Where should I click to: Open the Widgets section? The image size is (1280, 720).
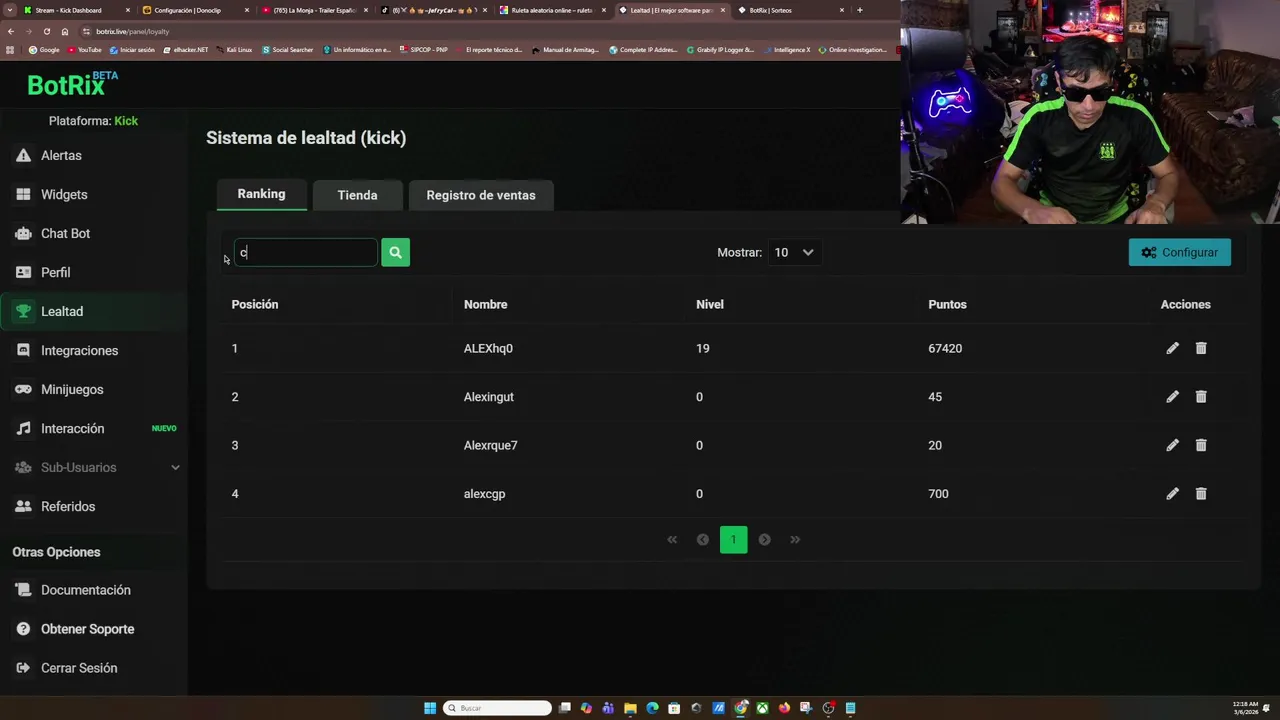(x=64, y=195)
